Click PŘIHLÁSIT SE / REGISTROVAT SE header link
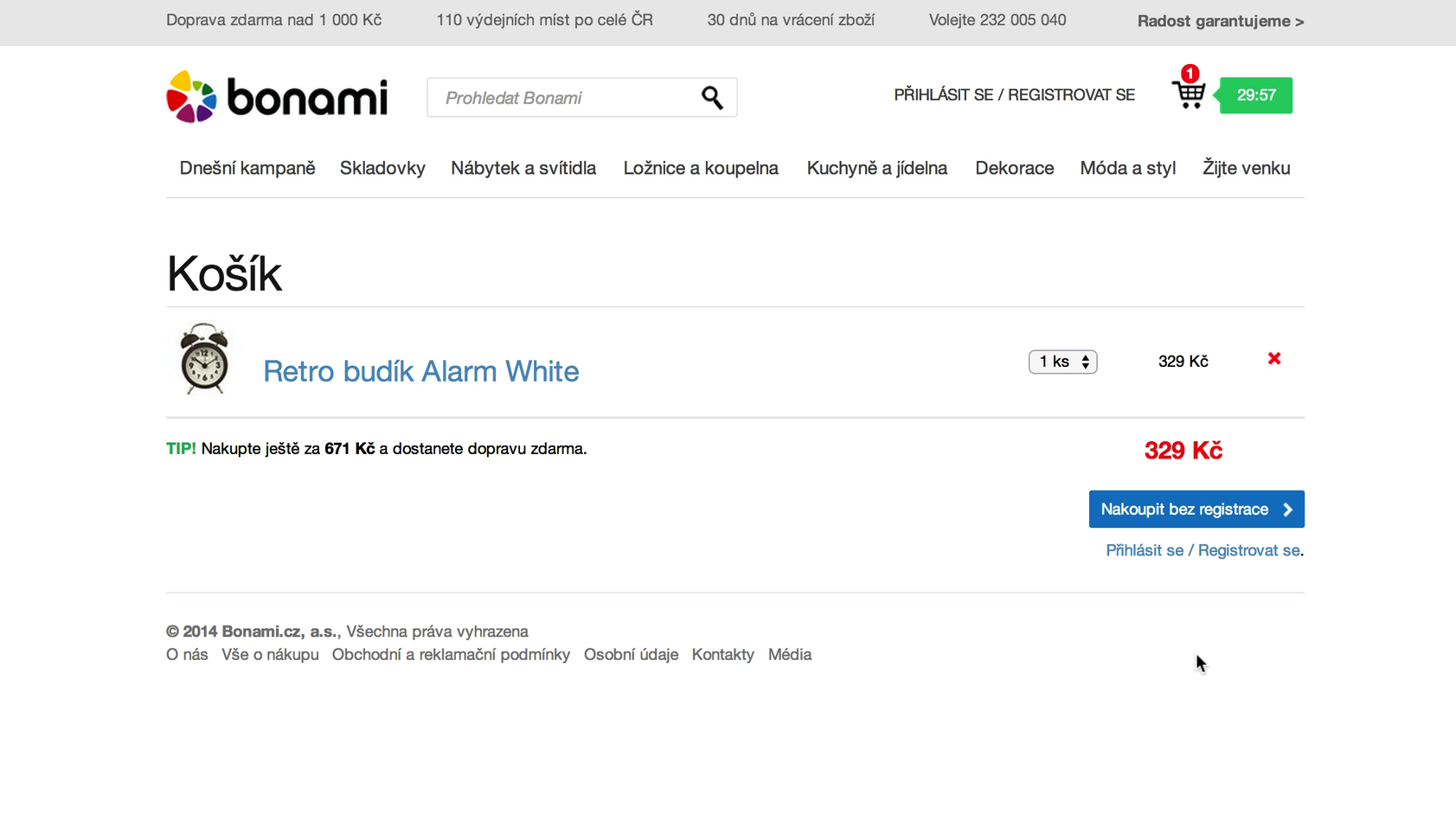The image size is (1456, 821). (1015, 95)
